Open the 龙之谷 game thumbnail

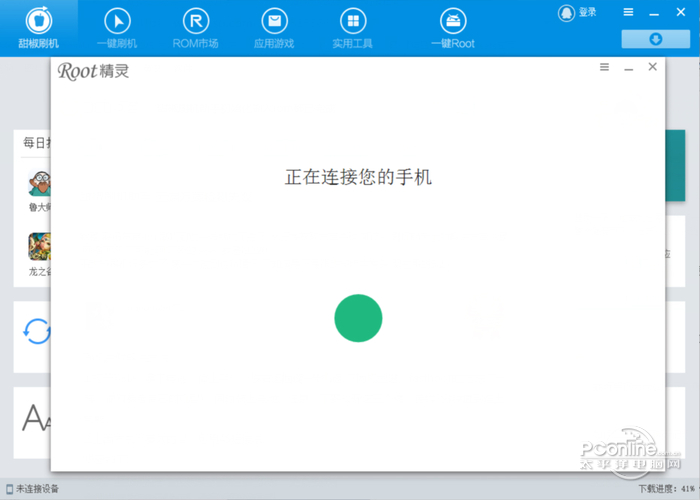coord(40,249)
